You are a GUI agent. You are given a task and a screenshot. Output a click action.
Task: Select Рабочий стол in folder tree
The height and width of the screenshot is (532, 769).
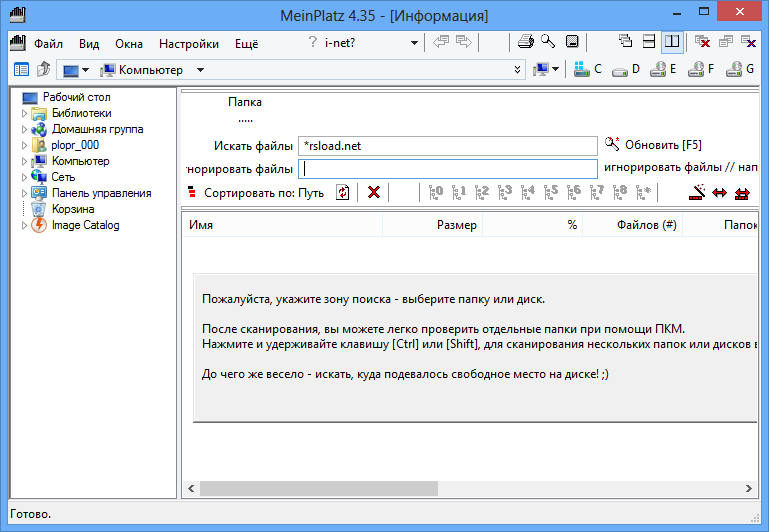pos(77,97)
